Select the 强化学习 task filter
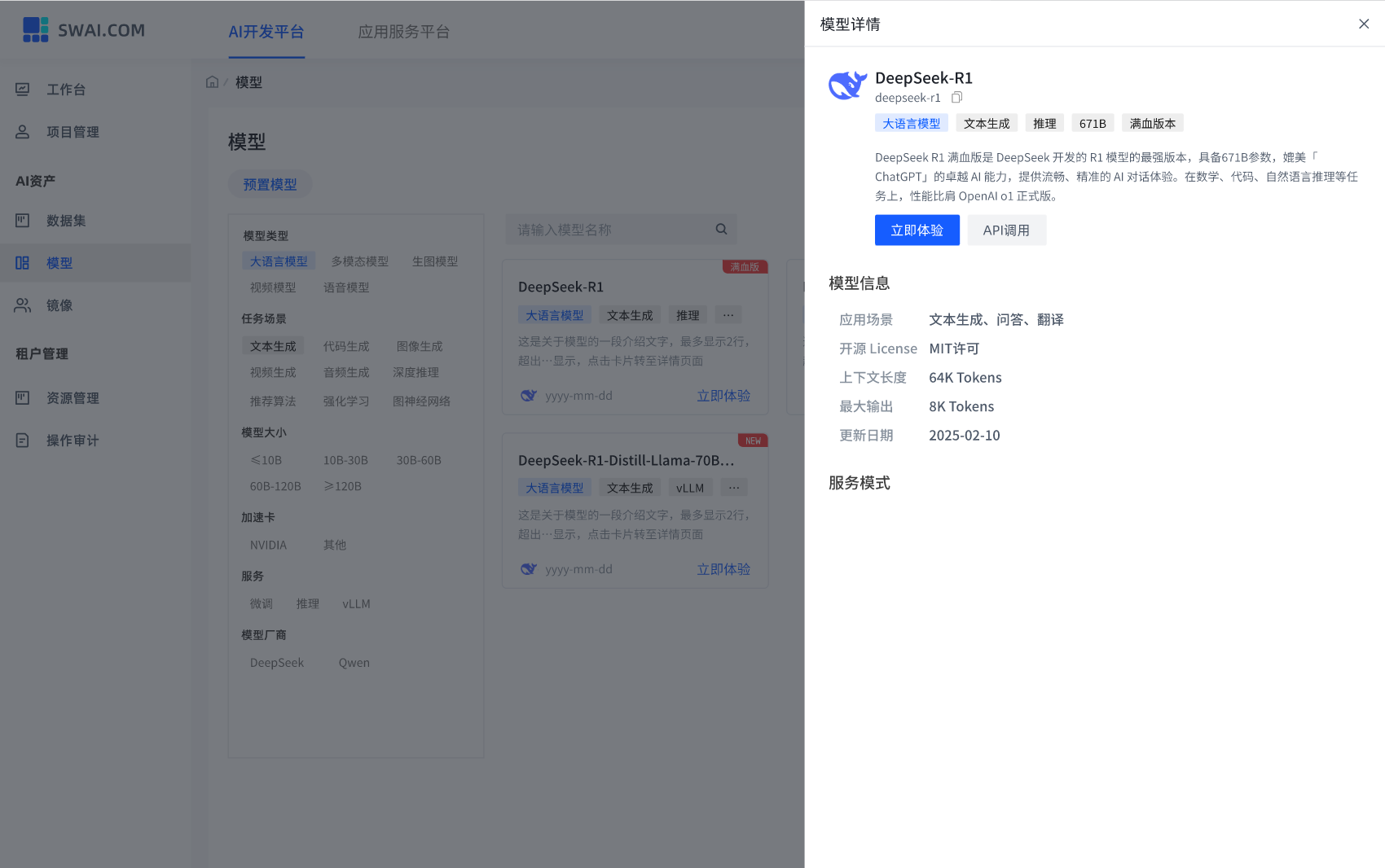Screen dimensions: 1385x868 pyautogui.click(x=346, y=401)
